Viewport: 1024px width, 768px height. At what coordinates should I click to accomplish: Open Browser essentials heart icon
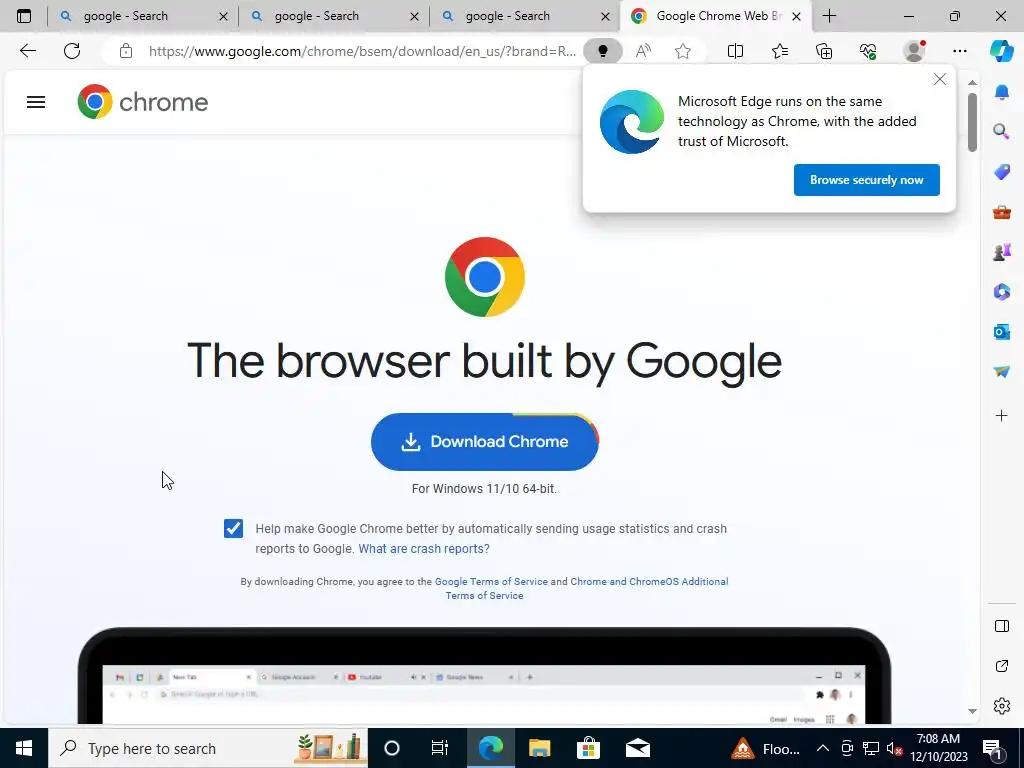pos(868,51)
